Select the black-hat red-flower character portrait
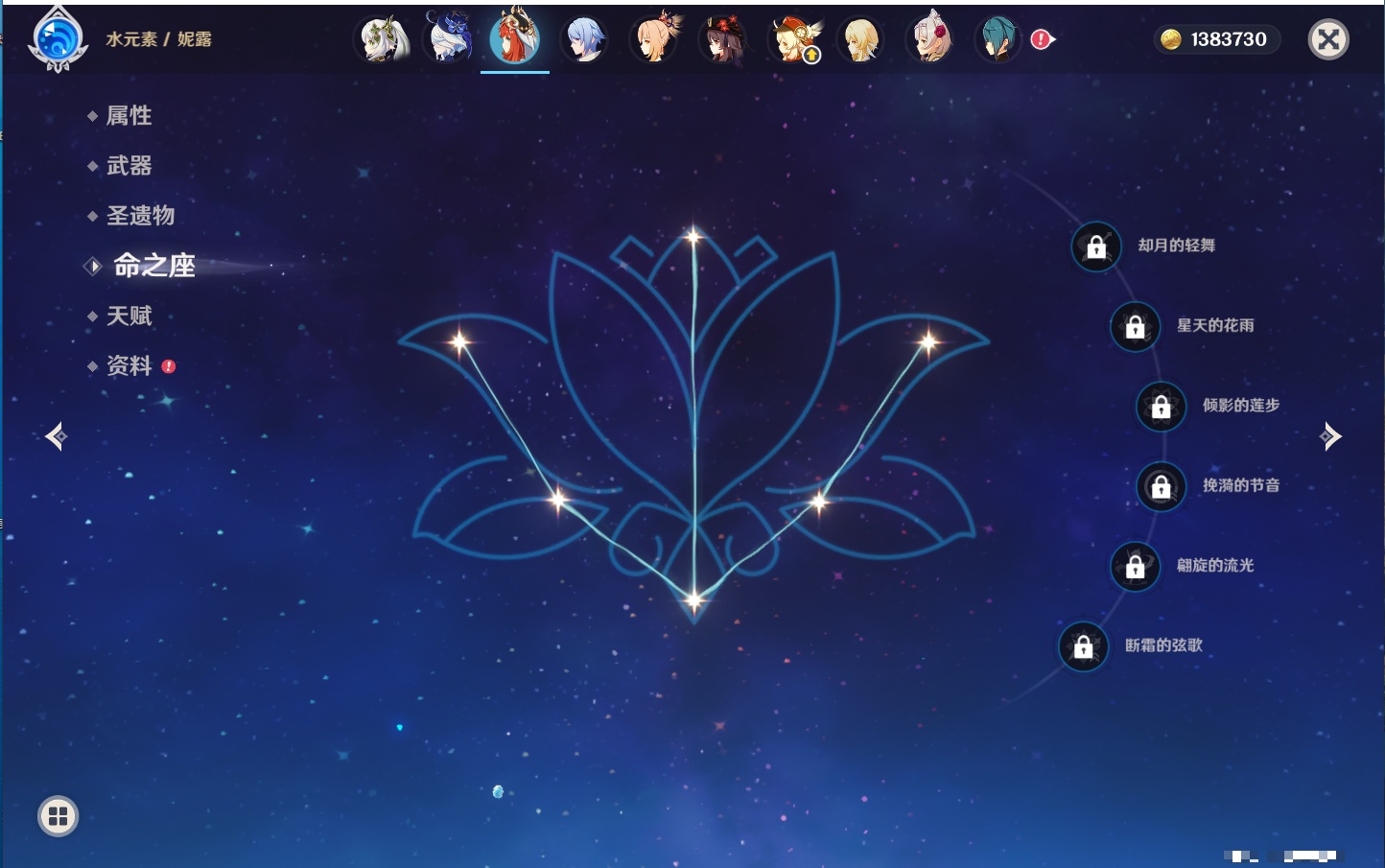This screenshot has height=868, width=1385. click(x=724, y=39)
